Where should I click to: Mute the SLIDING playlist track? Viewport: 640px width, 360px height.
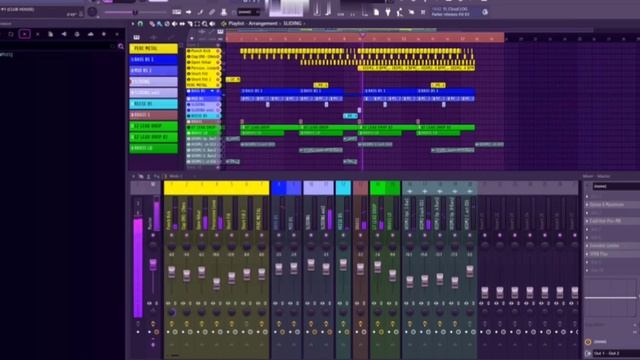coord(218,104)
